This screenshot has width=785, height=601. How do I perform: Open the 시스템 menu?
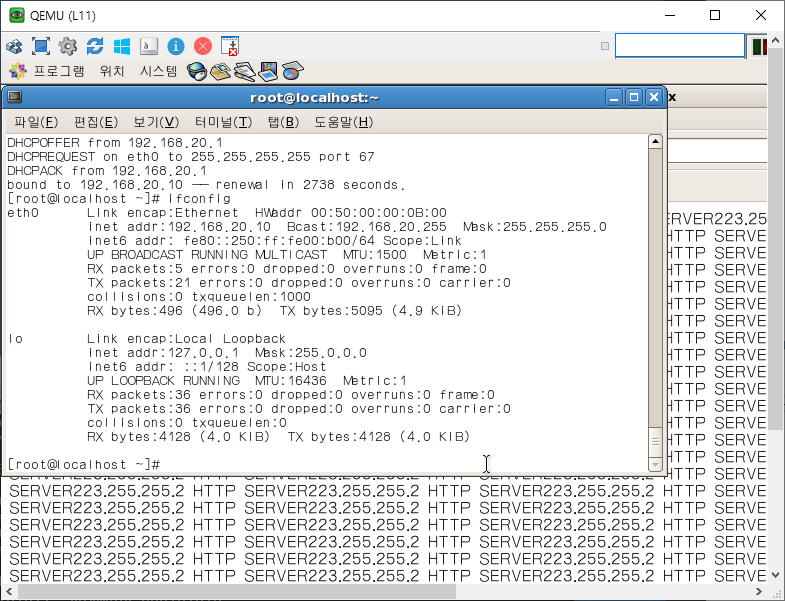(x=158, y=71)
